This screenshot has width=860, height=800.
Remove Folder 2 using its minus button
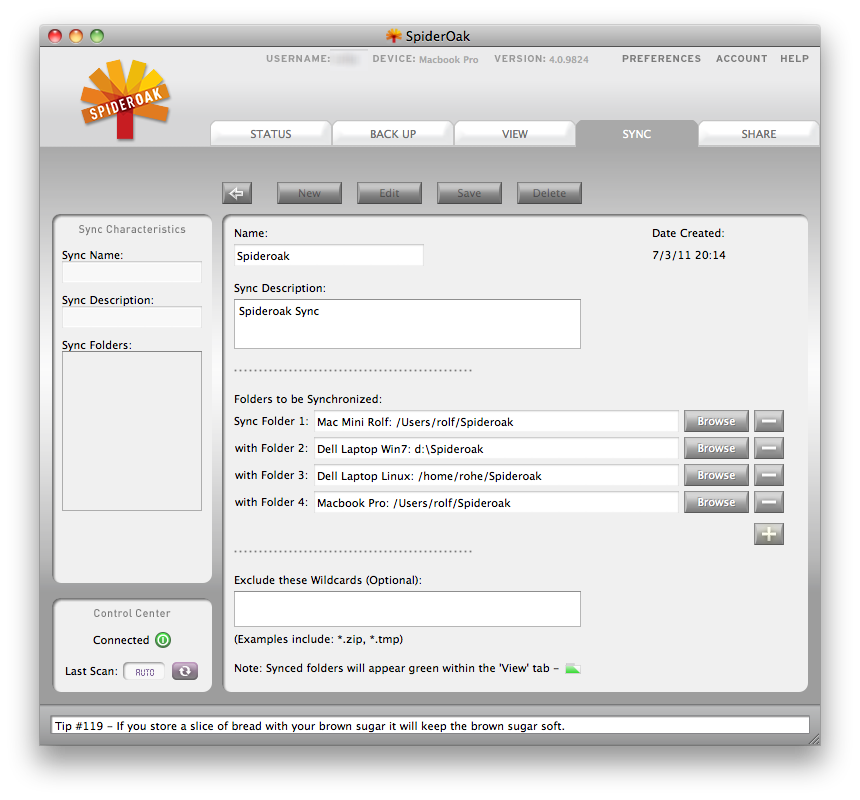click(768, 448)
